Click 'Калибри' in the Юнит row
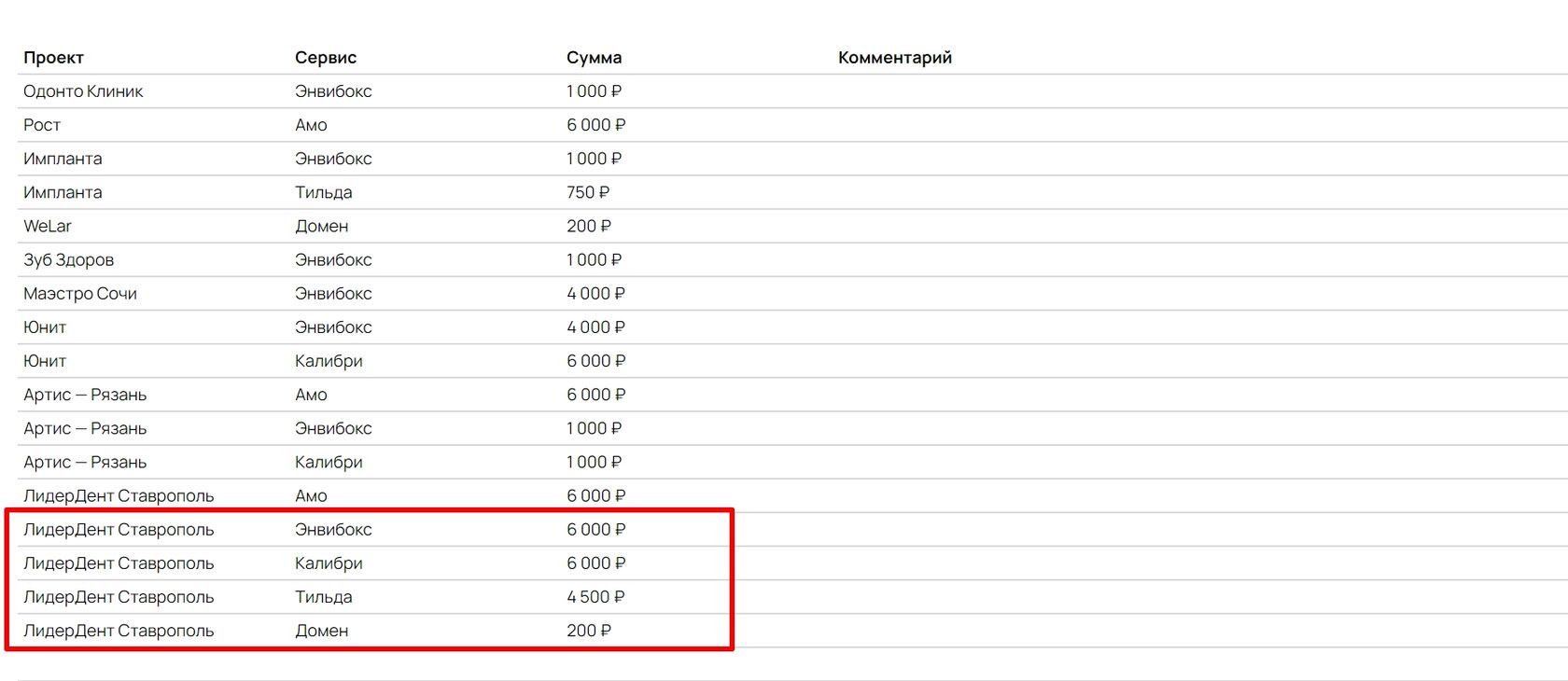Viewport: 1568px width, 681px height. point(329,361)
